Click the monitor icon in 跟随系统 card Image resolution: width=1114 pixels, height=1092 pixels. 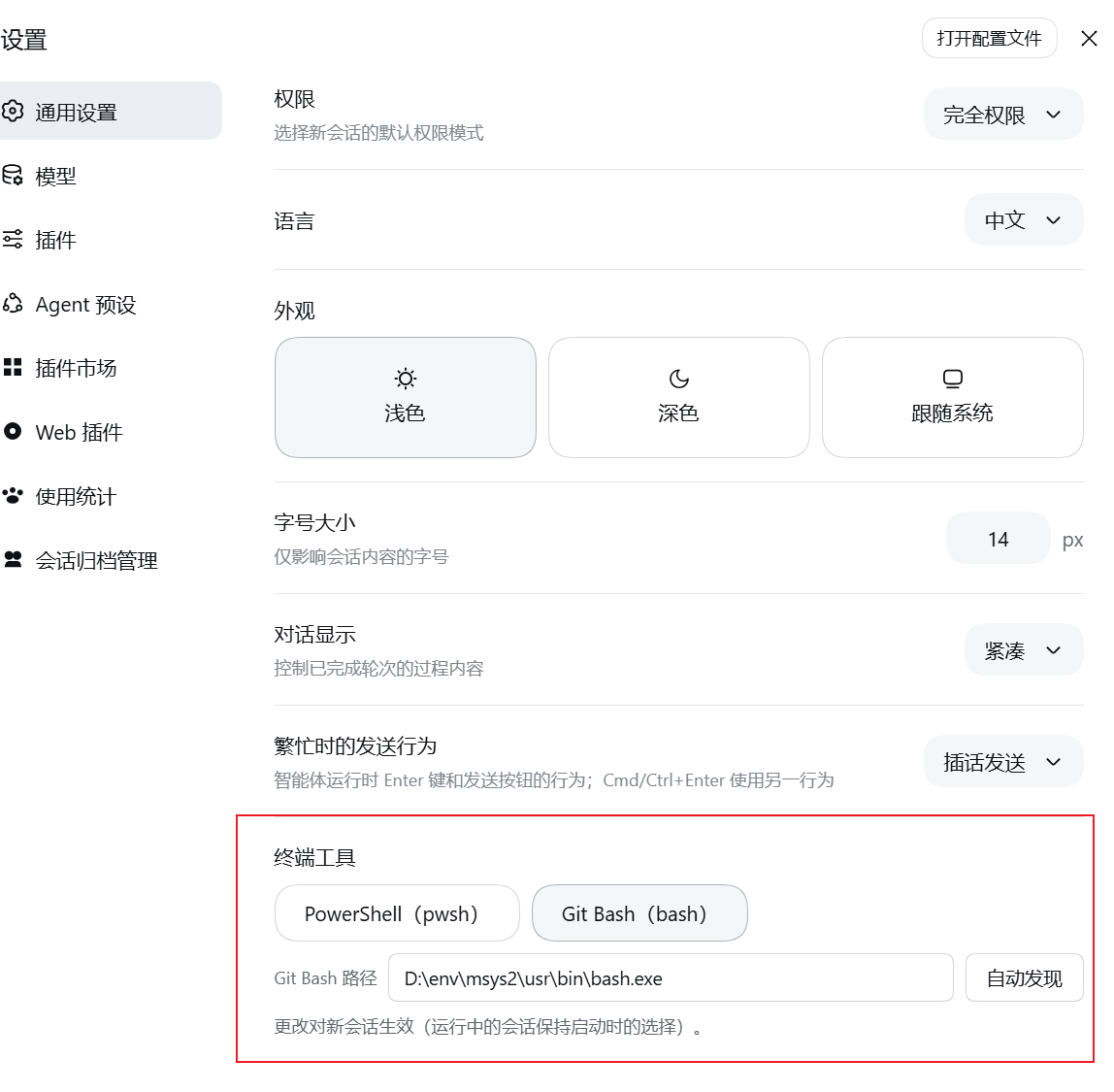point(953,379)
